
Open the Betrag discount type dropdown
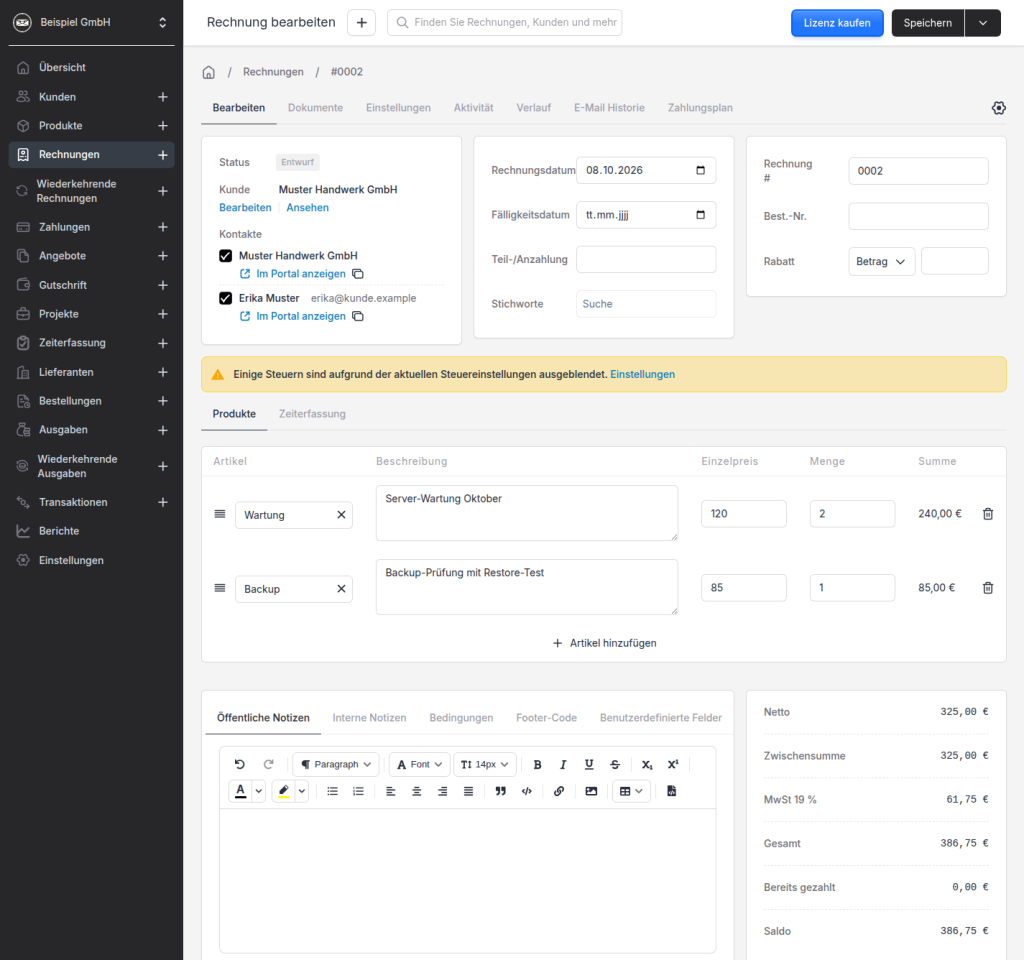coord(881,261)
